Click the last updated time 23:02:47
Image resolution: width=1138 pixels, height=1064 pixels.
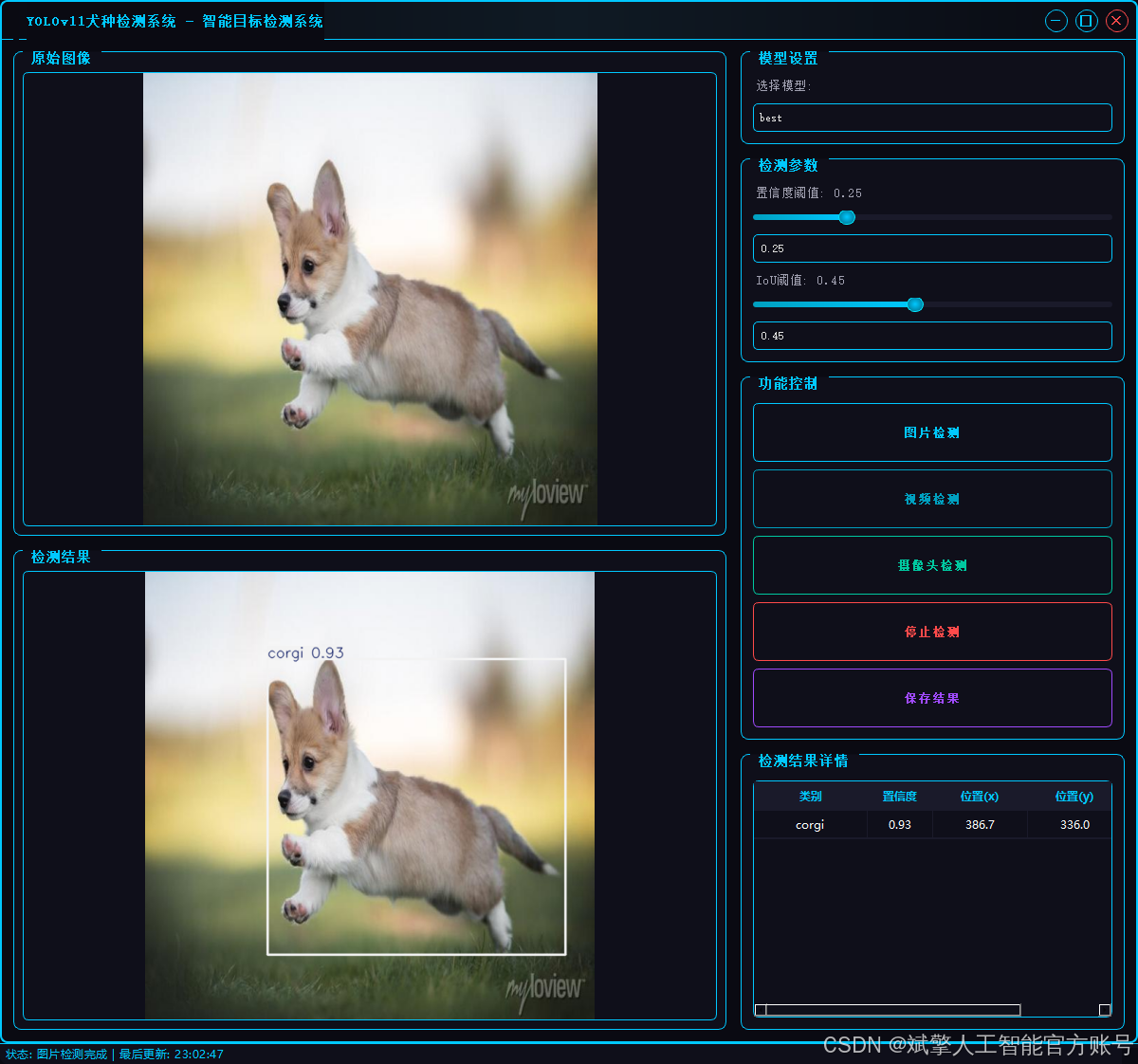pyautogui.click(x=199, y=1055)
